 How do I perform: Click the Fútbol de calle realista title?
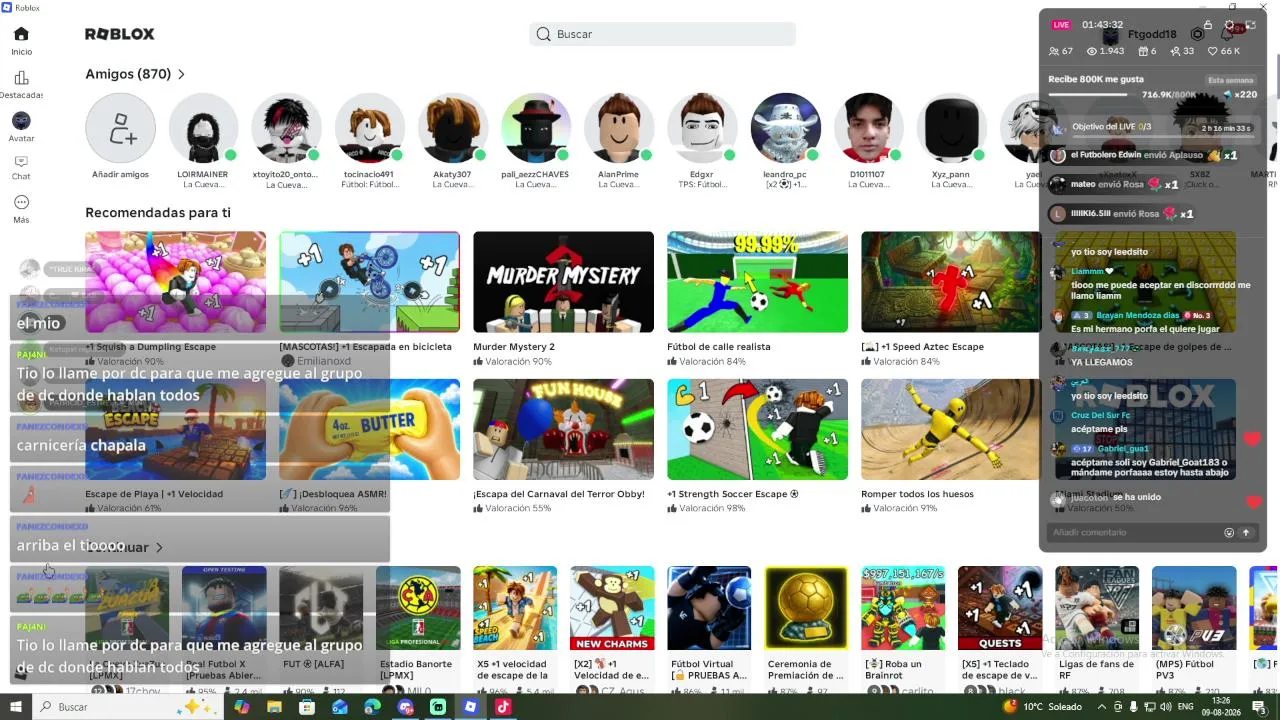719,347
